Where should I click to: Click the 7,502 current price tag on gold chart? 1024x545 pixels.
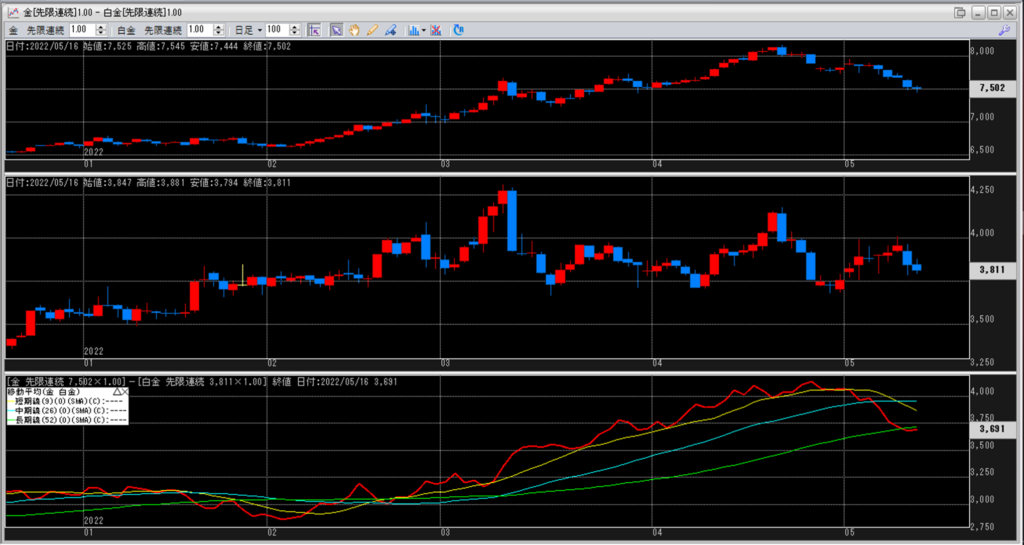coord(991,88)
